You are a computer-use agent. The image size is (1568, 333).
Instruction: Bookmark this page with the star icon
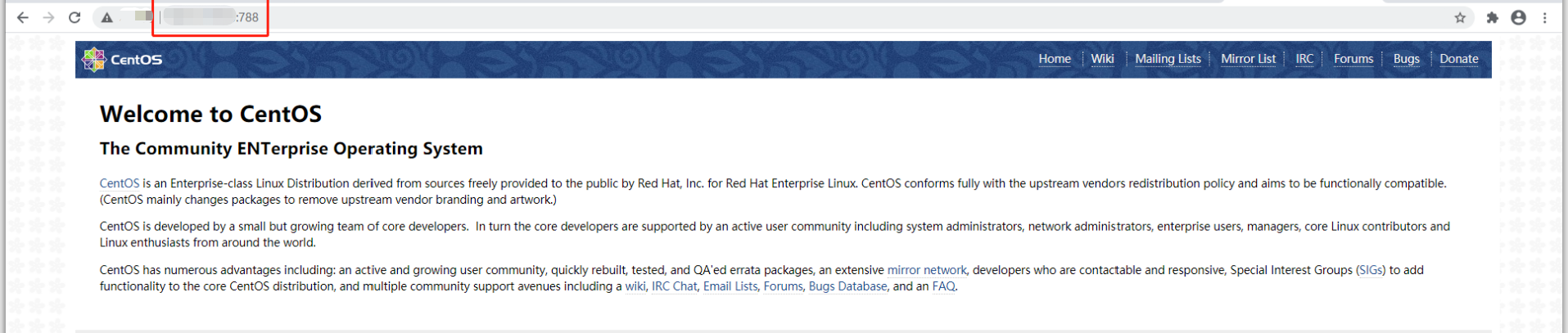pyautogui.click(x=1460, y=17)
